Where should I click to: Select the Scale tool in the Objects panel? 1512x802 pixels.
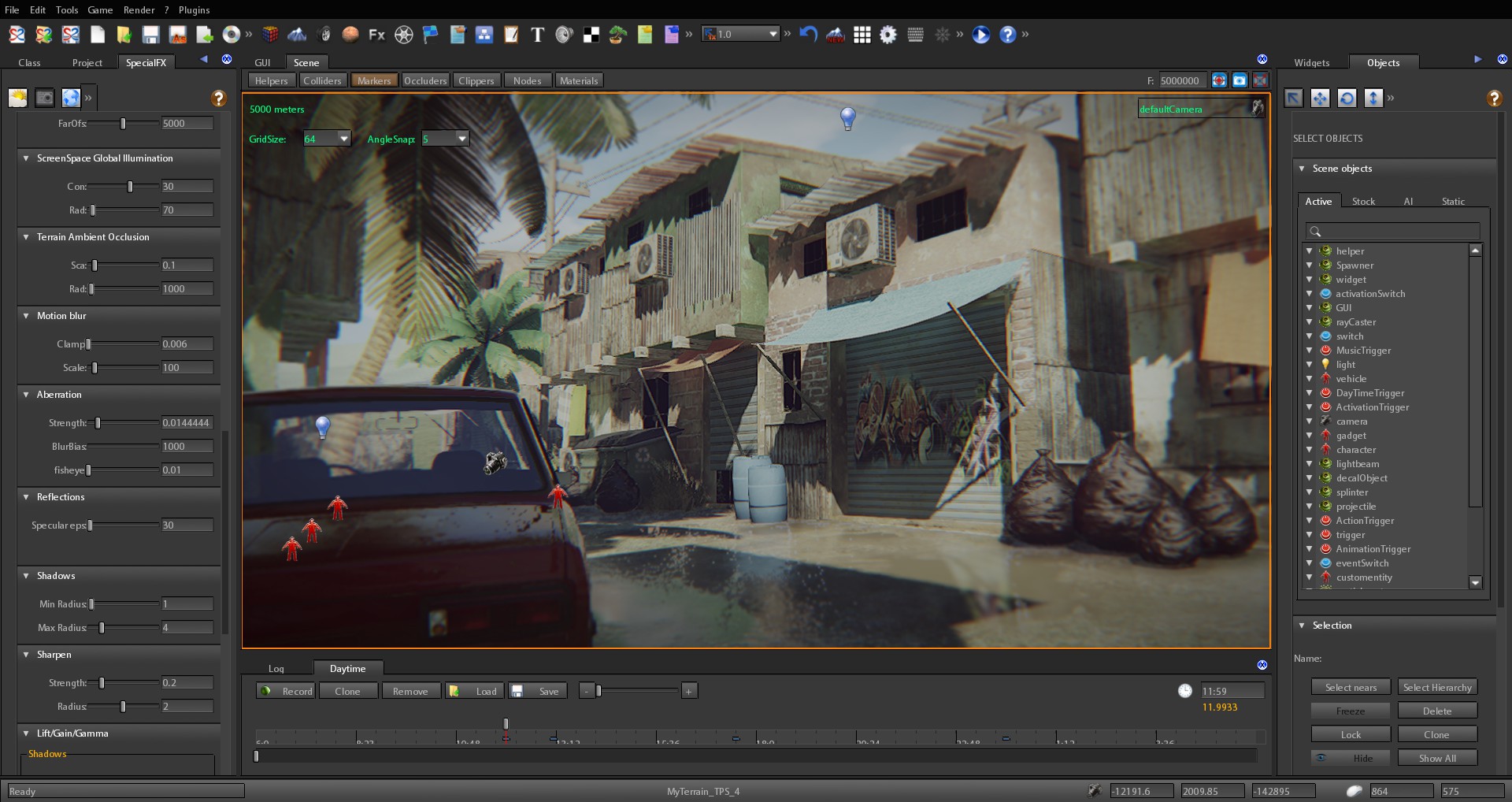click(x=1373, y=98)
